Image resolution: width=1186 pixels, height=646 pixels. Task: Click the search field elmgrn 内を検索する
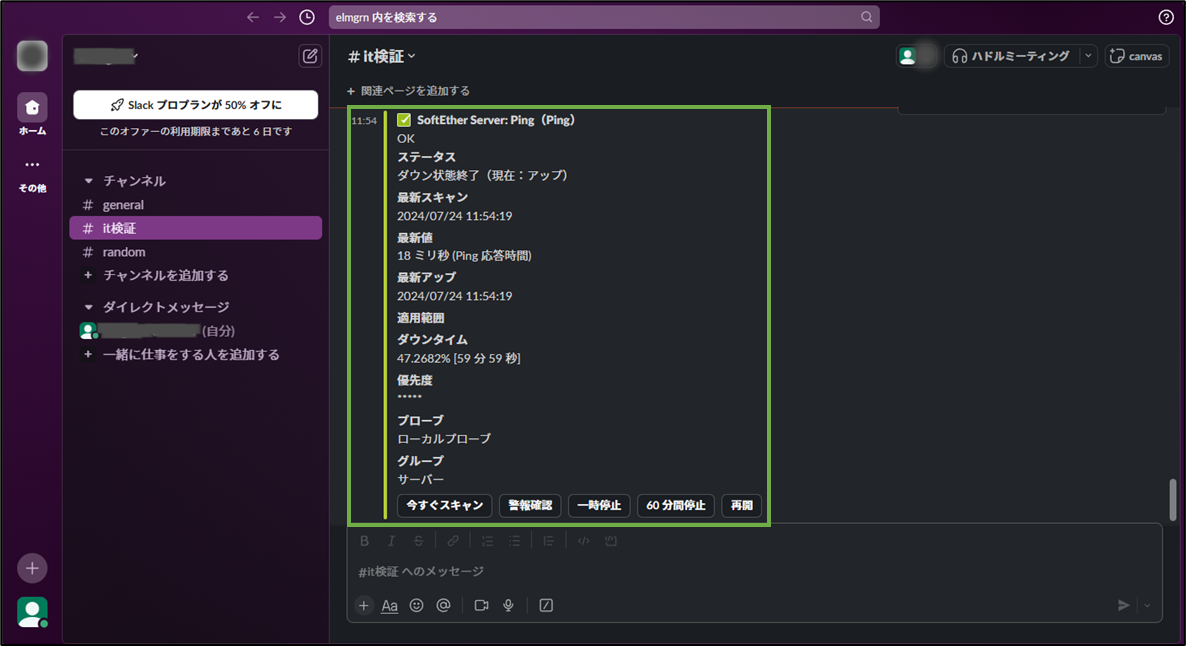pyautogui.click(x=604, y=17)
